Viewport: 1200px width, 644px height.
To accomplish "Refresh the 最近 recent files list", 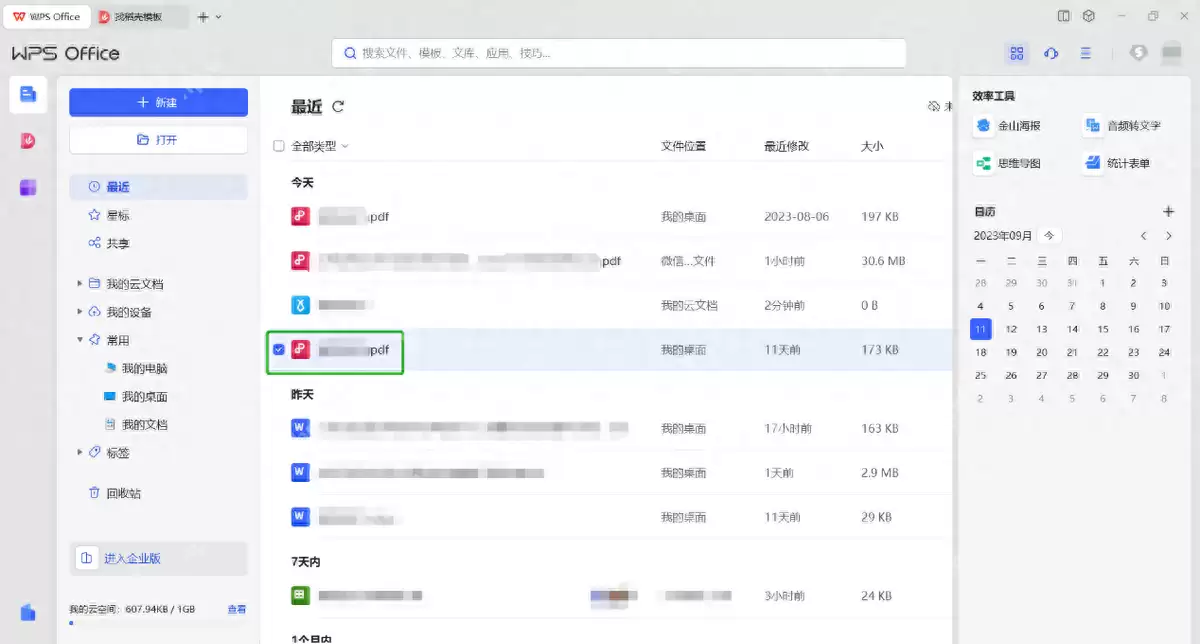I will tap(339, 106).
